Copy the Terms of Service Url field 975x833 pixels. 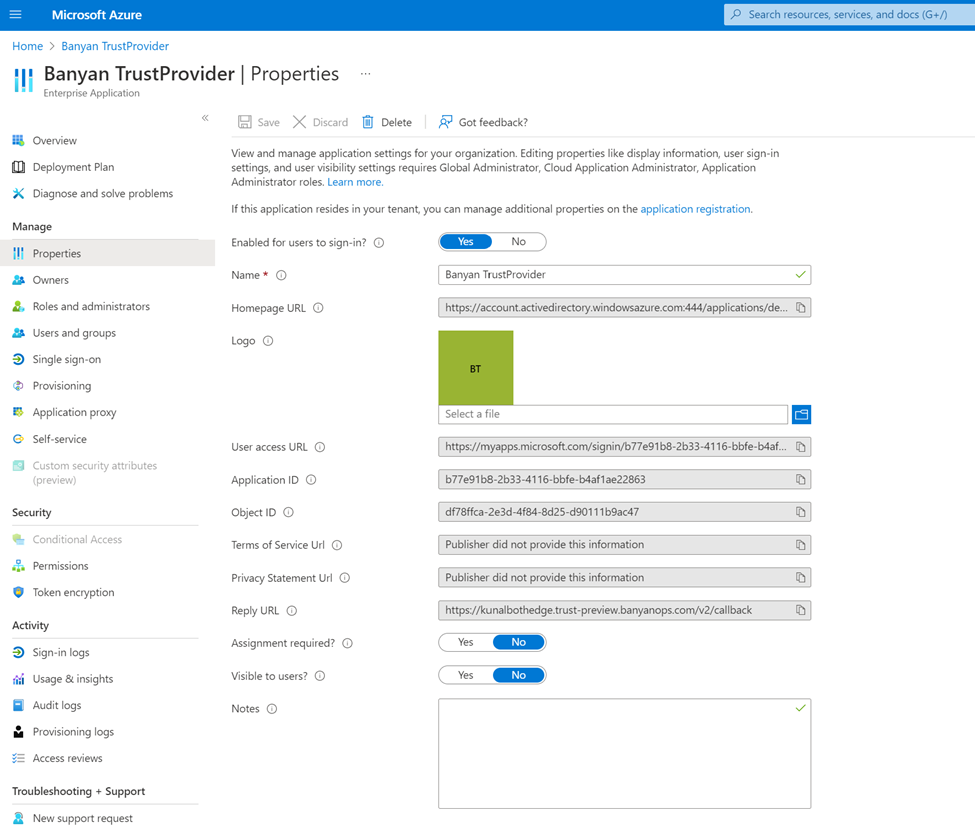point(801,545)
